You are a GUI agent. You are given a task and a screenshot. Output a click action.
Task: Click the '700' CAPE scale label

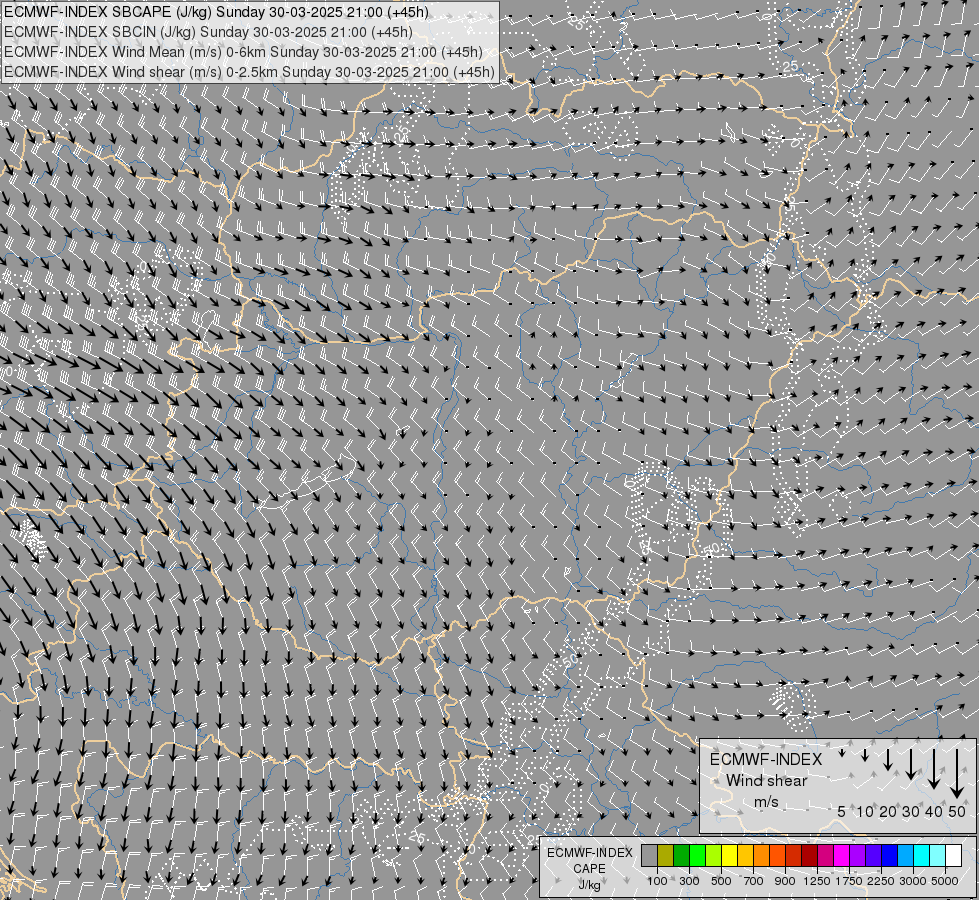(754, 881)
